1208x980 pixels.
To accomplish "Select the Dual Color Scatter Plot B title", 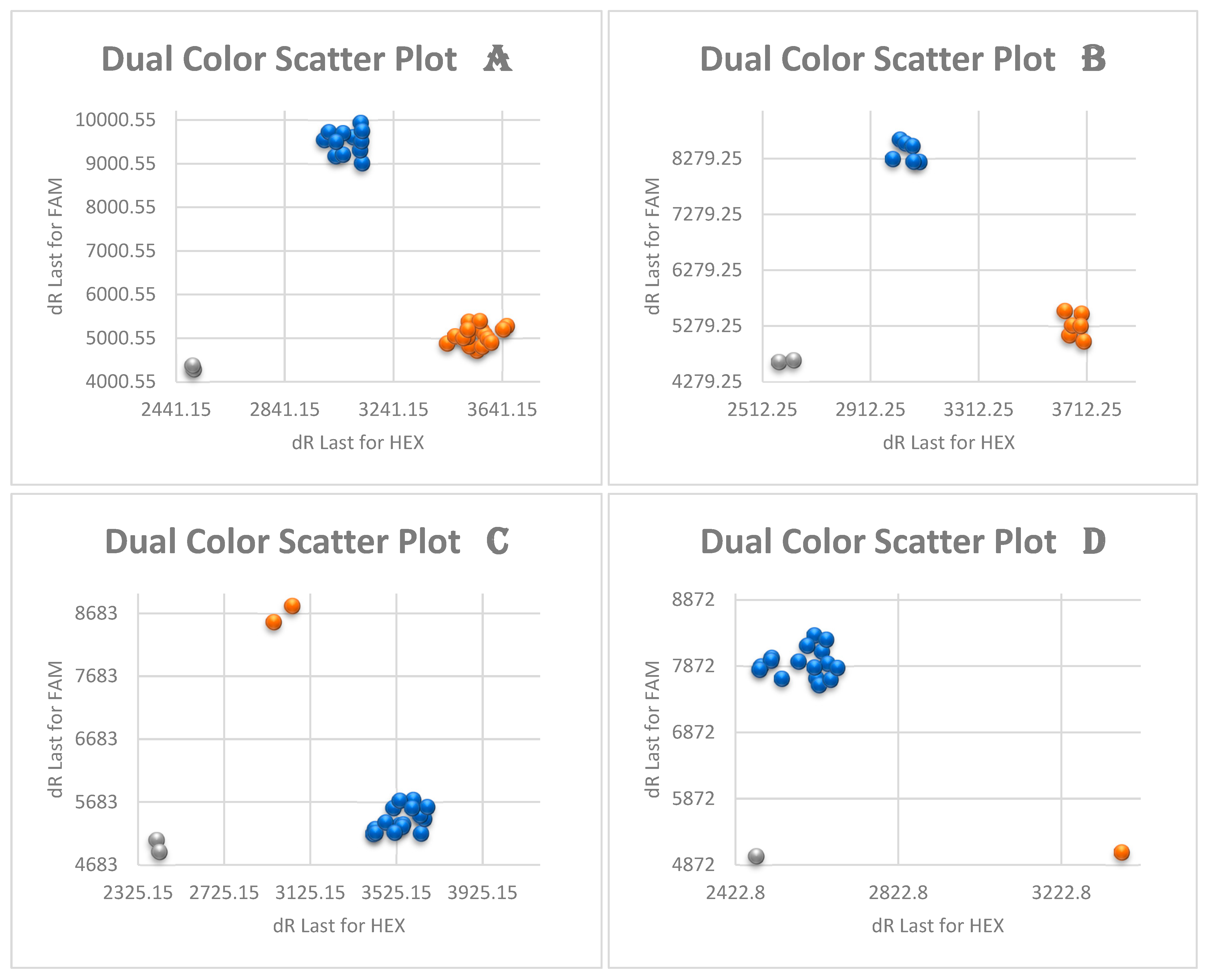I will pos(902,59).
